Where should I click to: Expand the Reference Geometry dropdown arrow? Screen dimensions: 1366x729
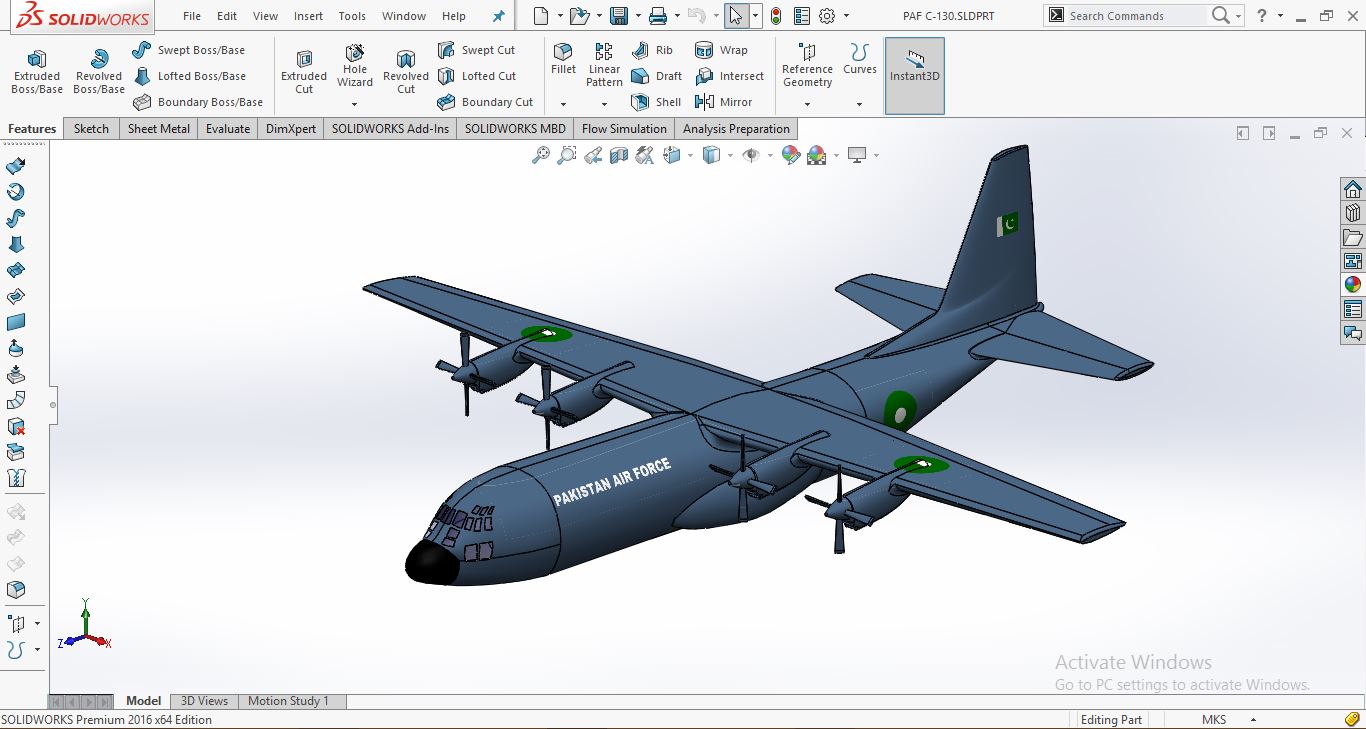click(807, 104)
